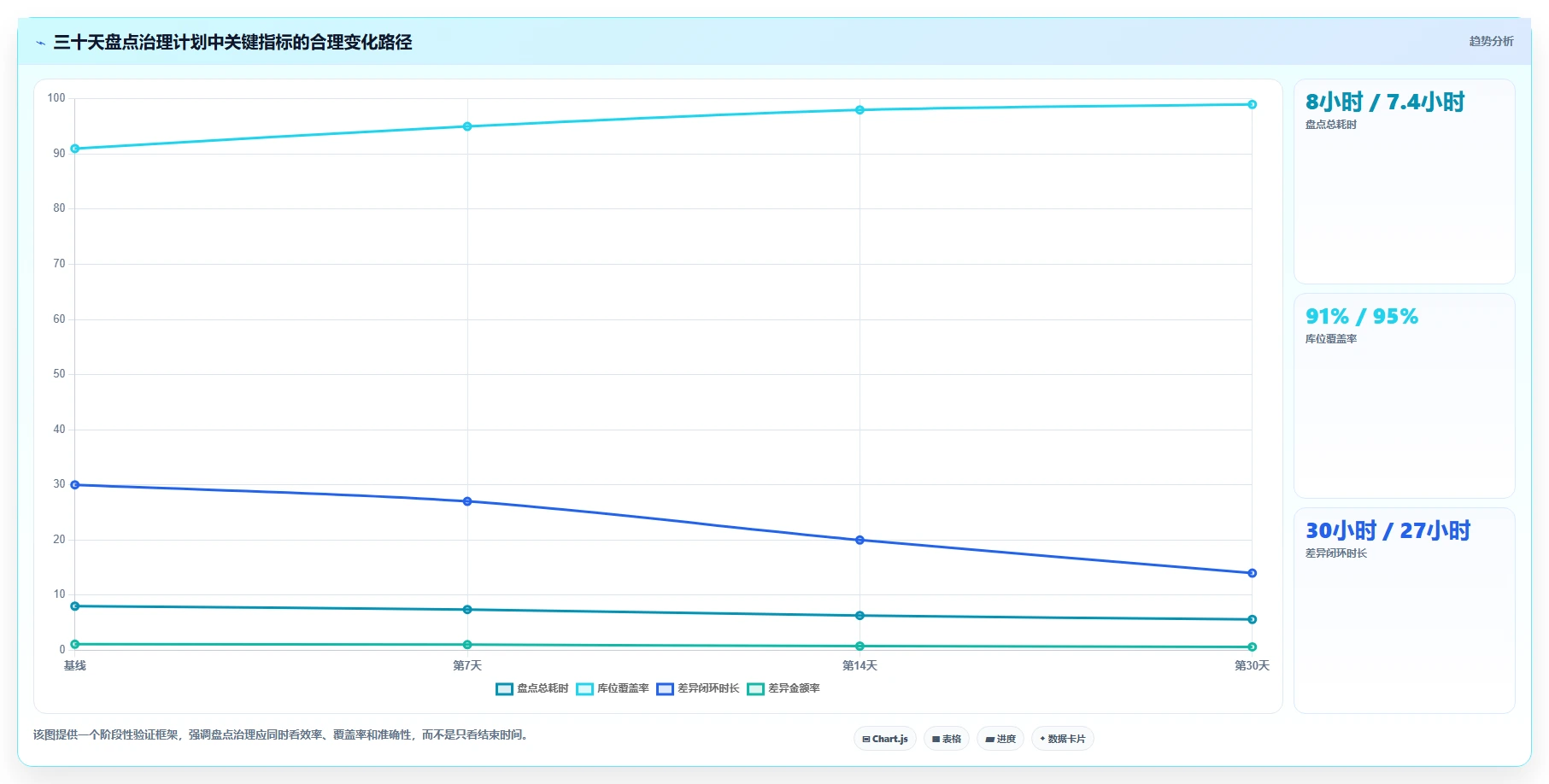Viewport: 1549px width, 784px height.
Task: Select the 差异金额率 point at 第14天
Action: tap(860, 647)
